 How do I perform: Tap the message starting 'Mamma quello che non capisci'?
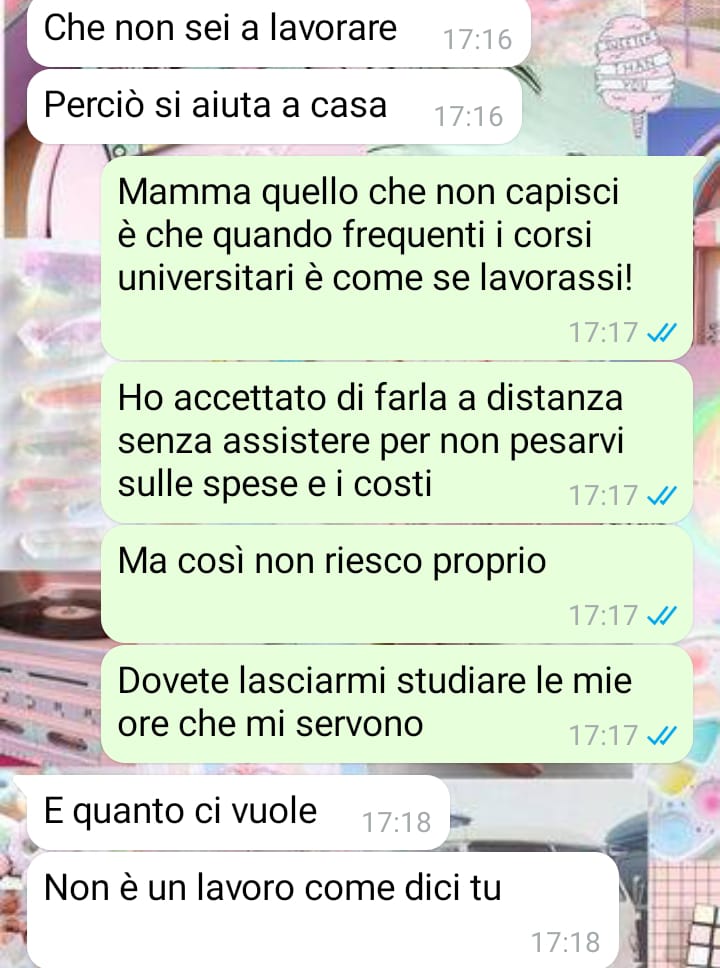click(x=396, y=258)
